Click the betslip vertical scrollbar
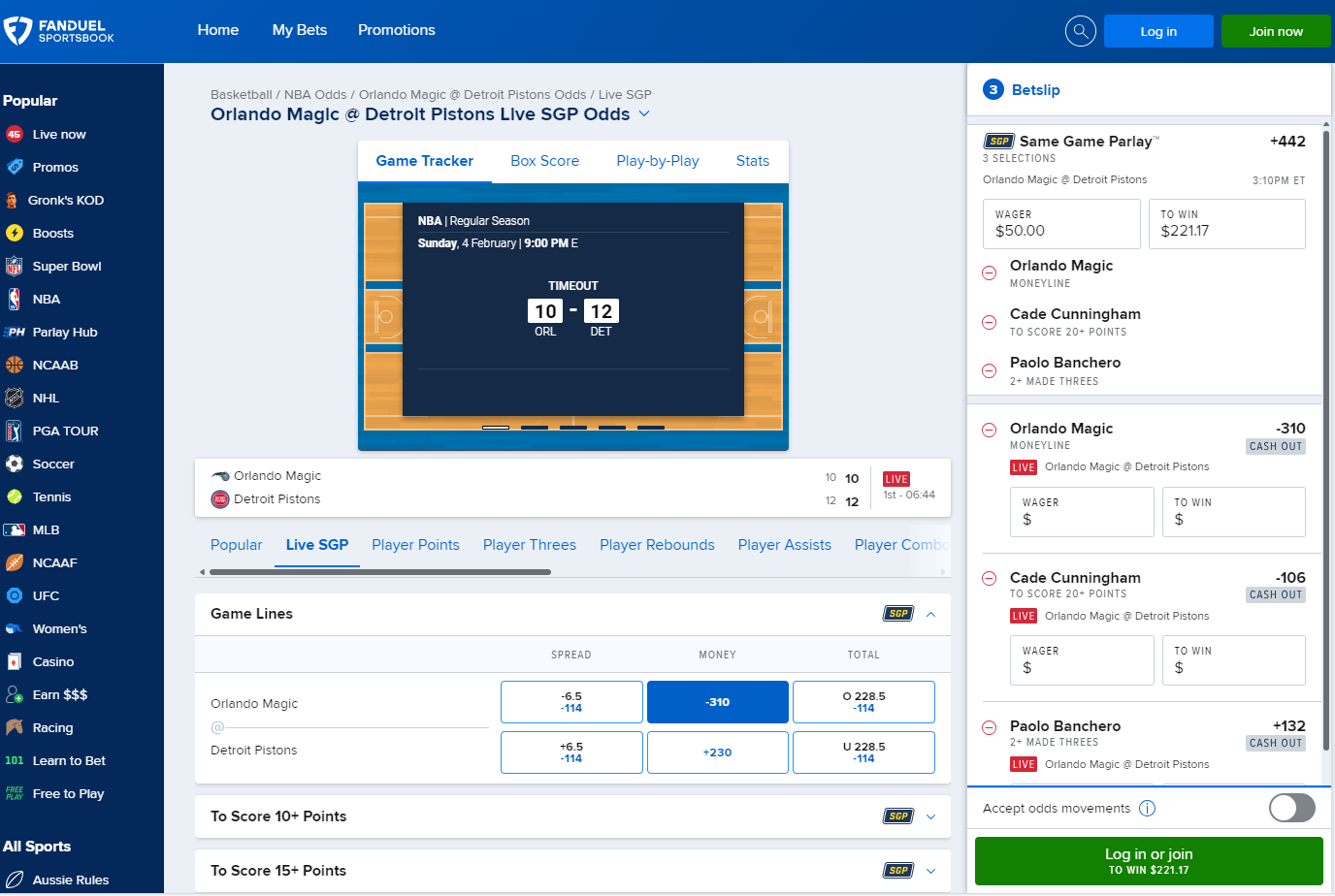 point(1326,441)
